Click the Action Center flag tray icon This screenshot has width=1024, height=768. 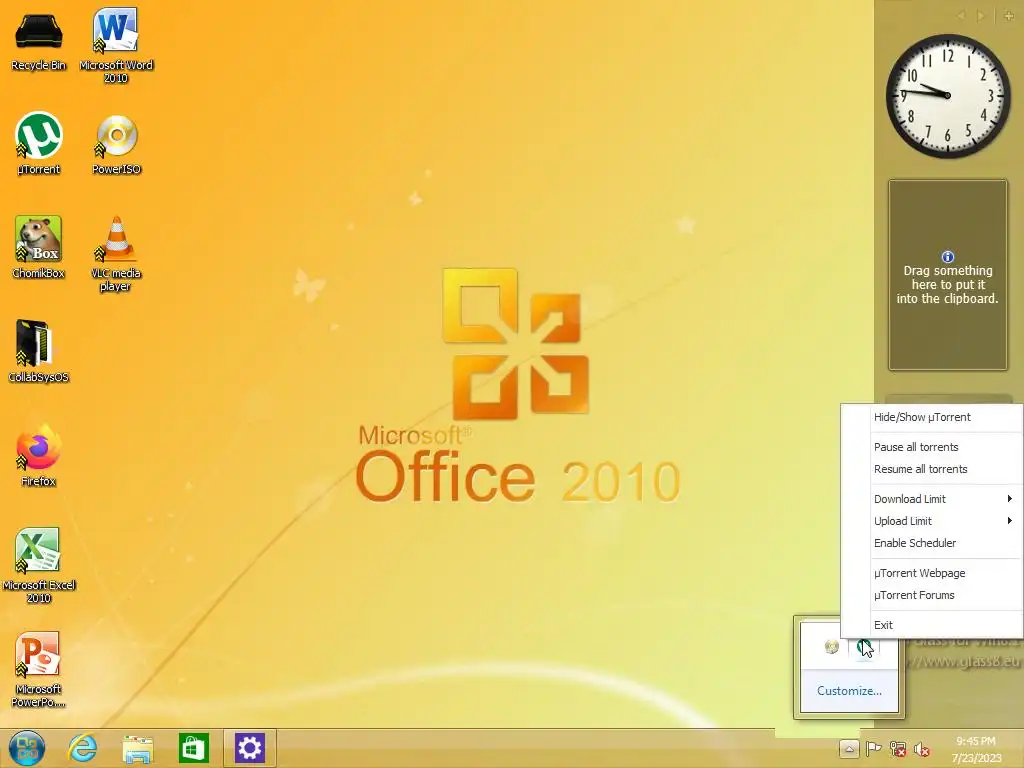point(873,749)
